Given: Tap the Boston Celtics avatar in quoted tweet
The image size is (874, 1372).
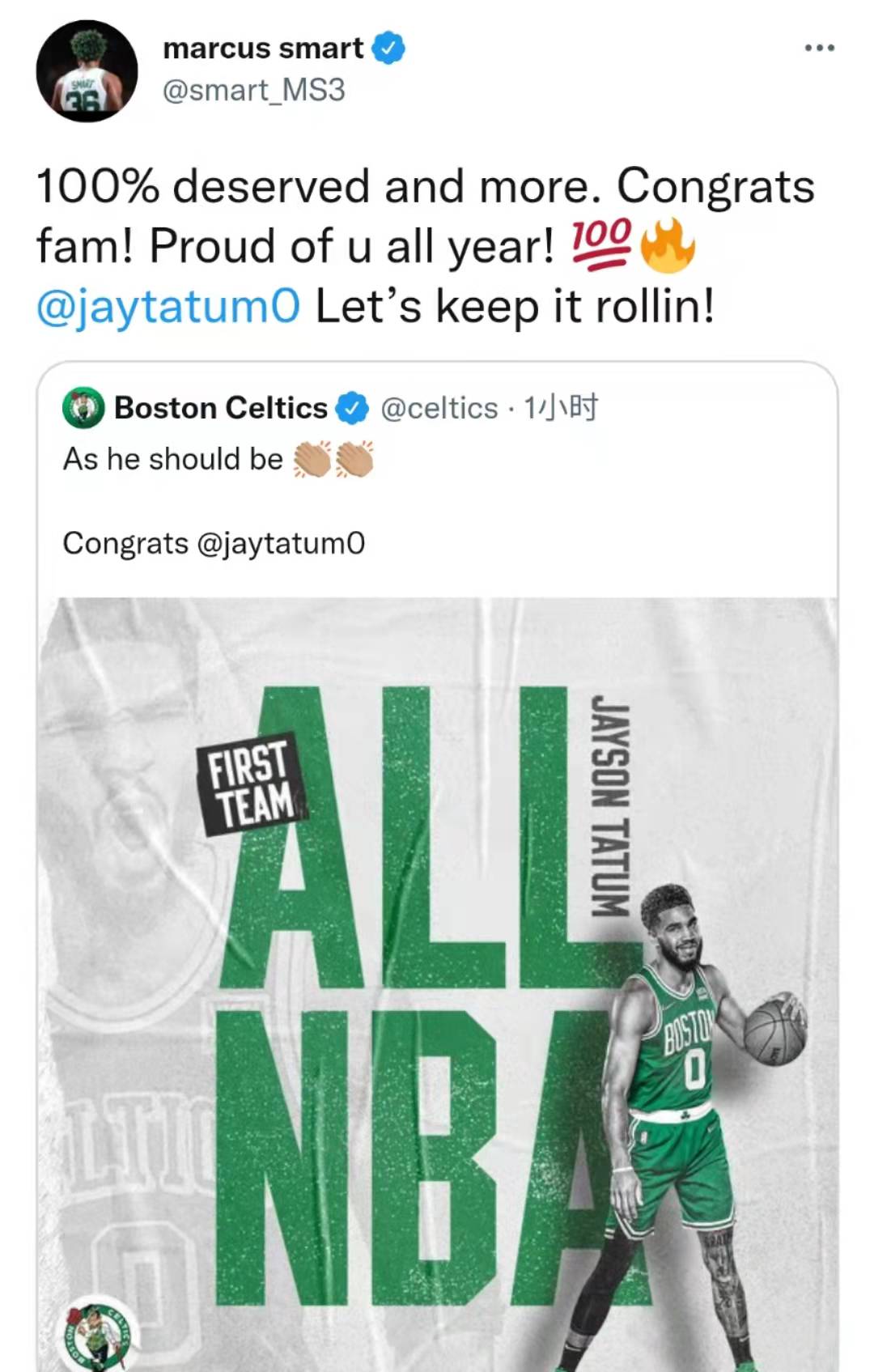Looking at the screenshot, I should pyautogui.click(x=83, y=408).
